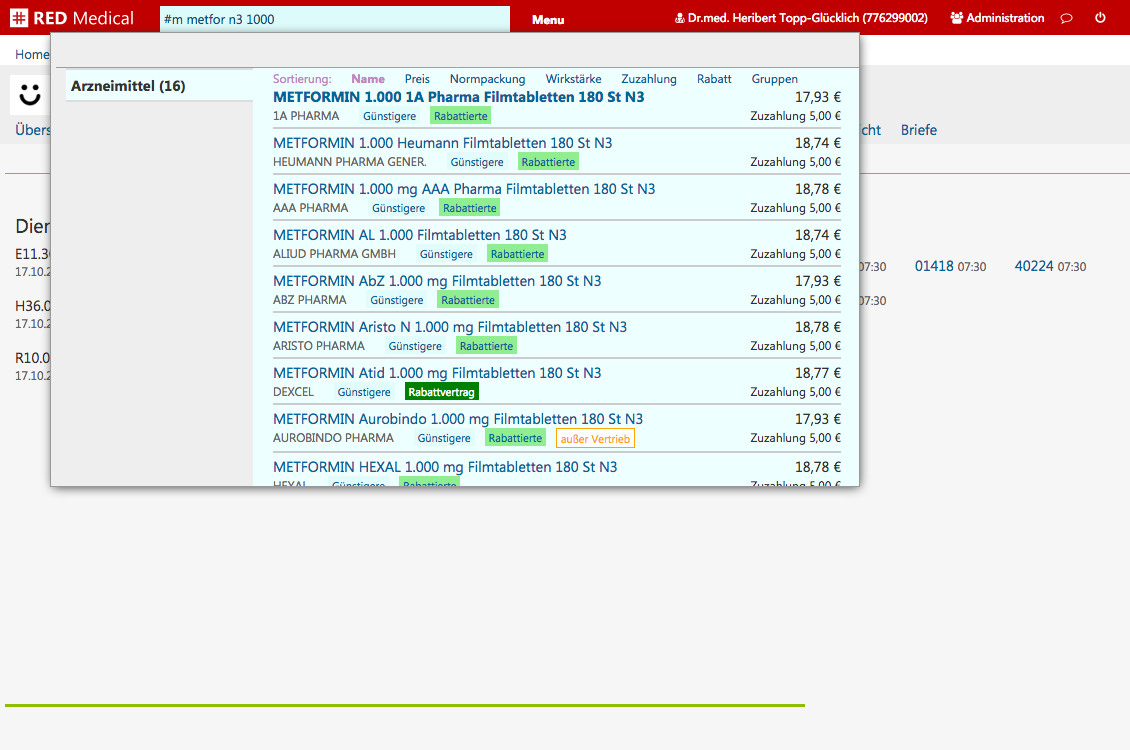Viewport: 1130px width, 750px height.
Task: Click manufacturer text 'AUROBINDO PHARMA'
Action: tap(334, 438)
